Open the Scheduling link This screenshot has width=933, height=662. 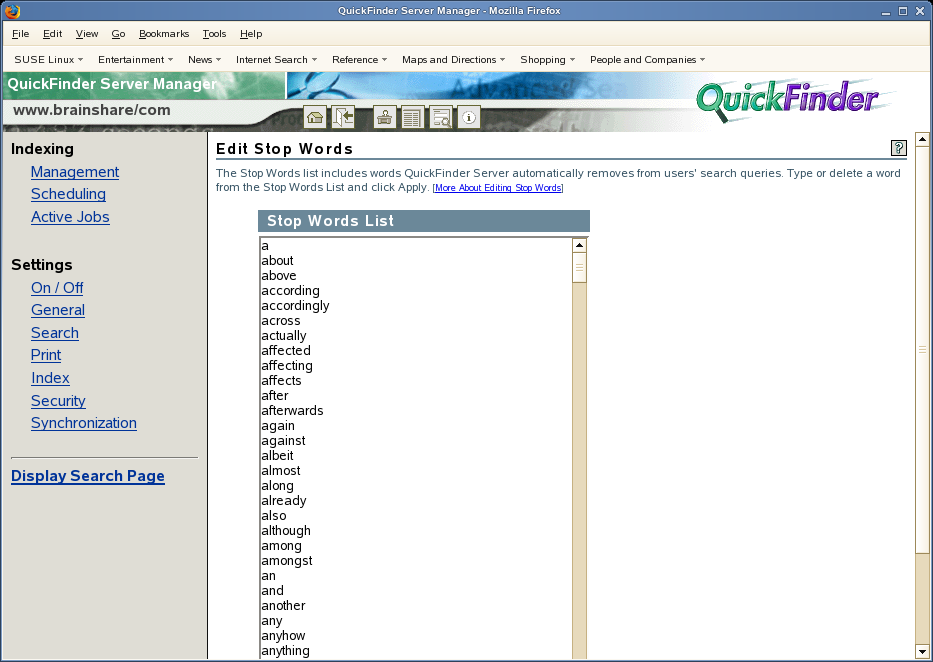68,194
